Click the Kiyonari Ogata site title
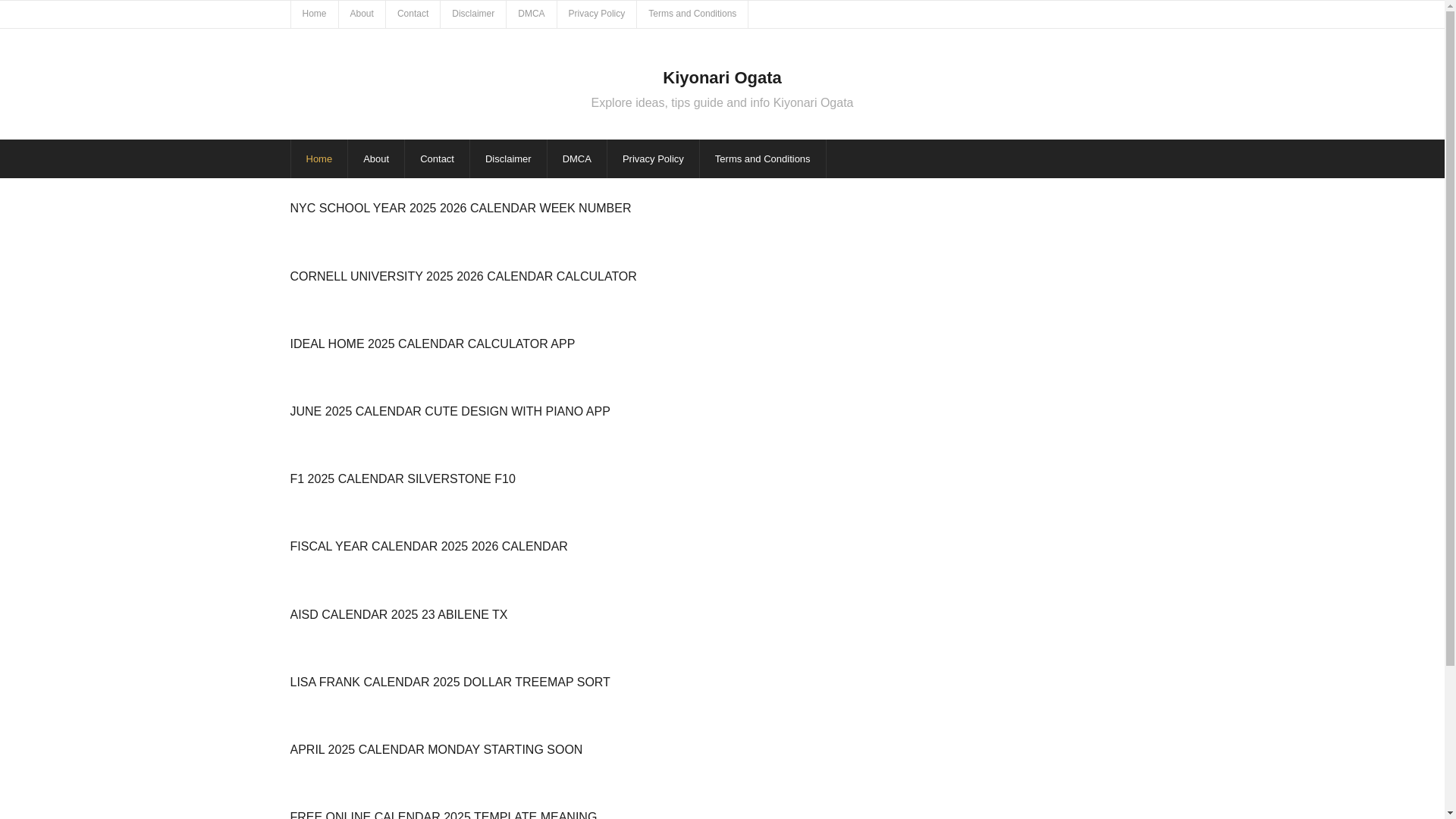Screen dimensions: 1456x819 pos(722,77)
